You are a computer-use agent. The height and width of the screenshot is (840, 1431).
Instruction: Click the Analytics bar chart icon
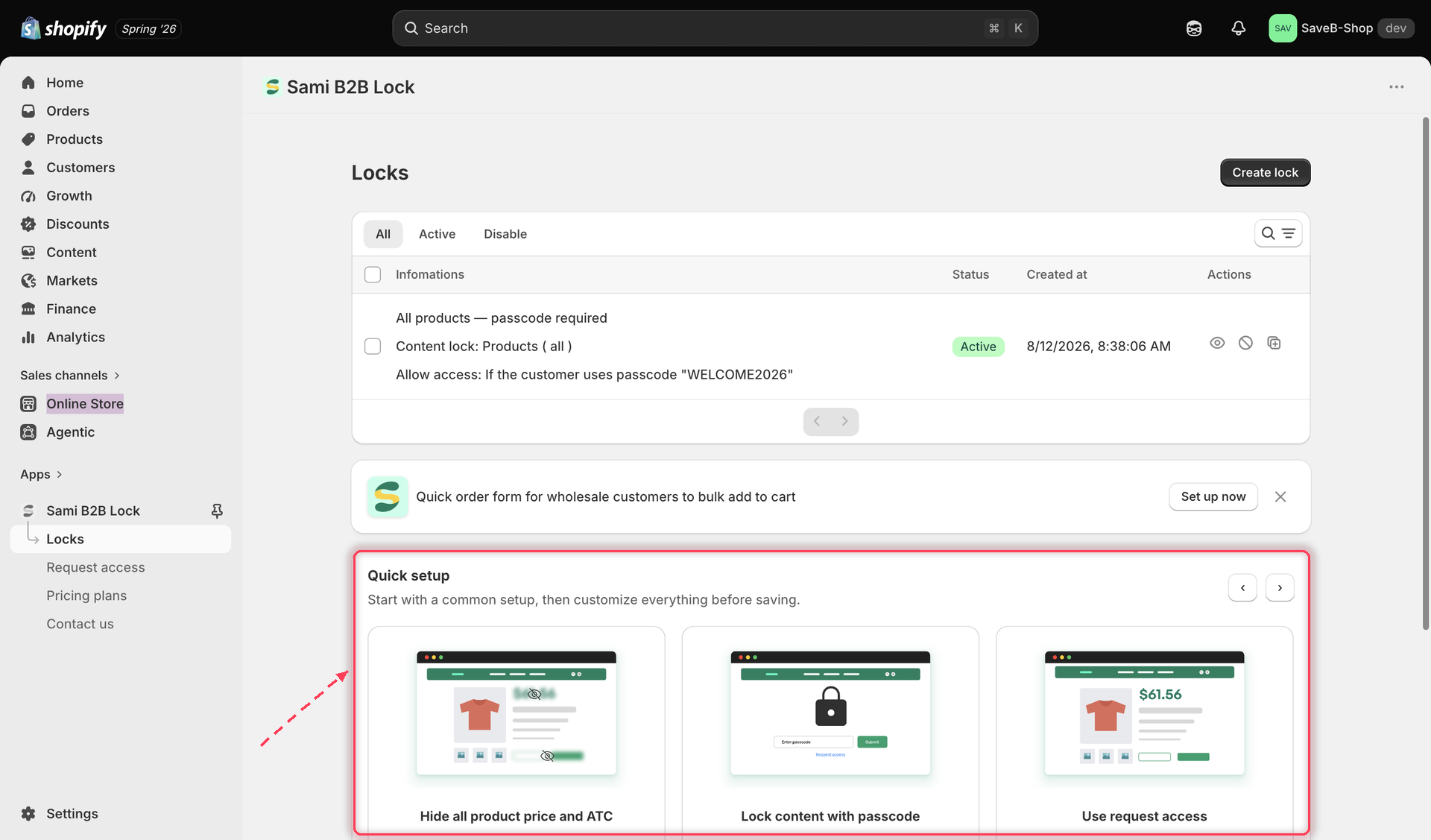28,338
